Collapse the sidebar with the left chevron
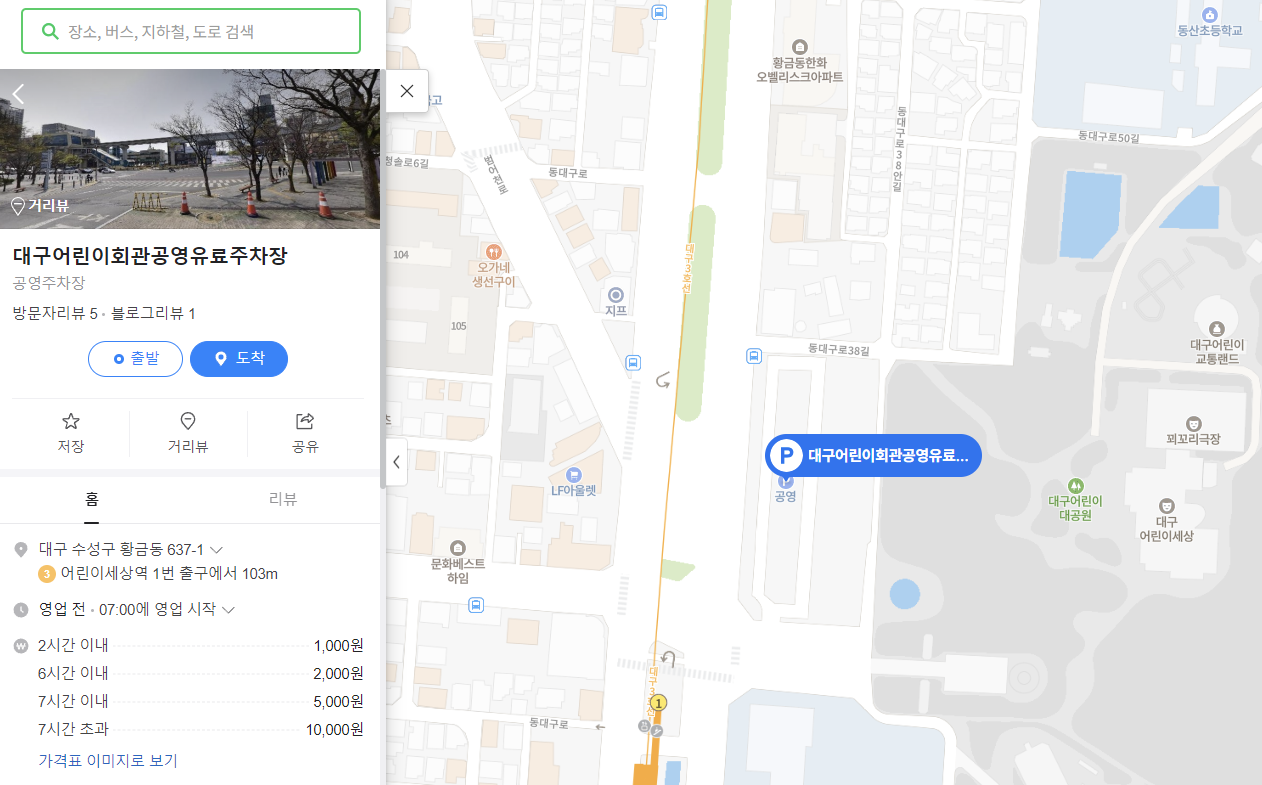Image resolution: width=1262 pixels, height=785 pixels. click(396, 462)
